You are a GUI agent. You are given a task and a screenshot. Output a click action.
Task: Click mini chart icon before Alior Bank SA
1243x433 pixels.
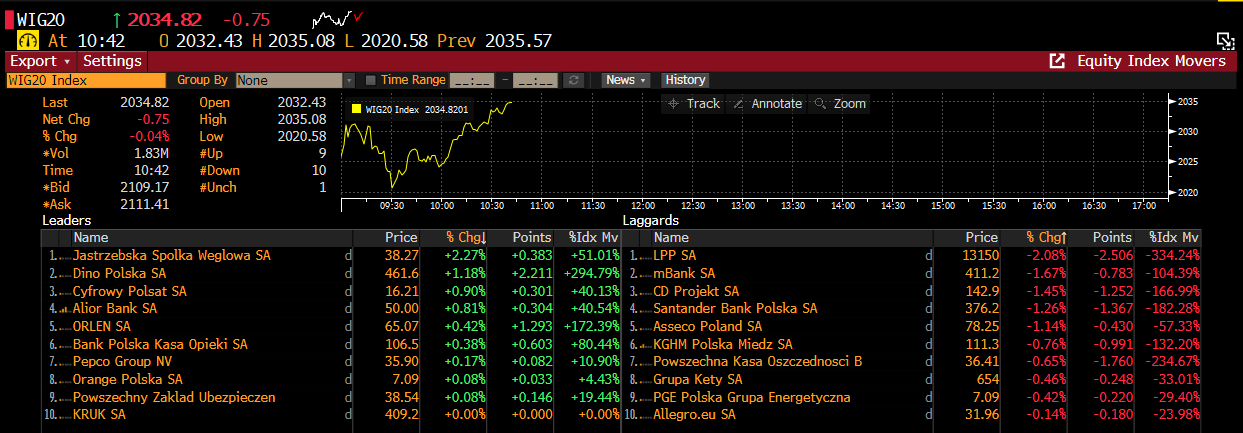click(65, 309)
